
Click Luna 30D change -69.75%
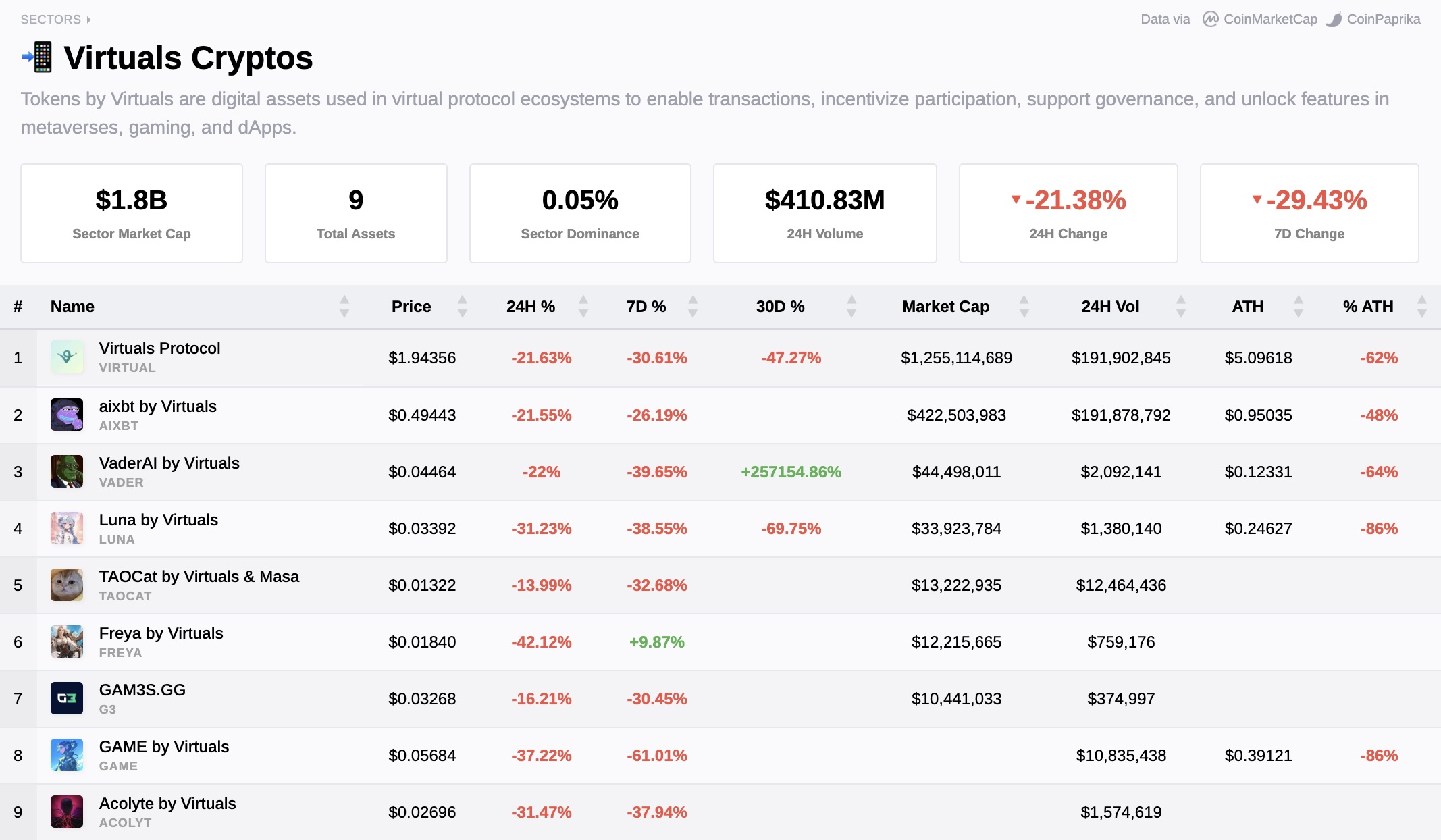point(791,529)
